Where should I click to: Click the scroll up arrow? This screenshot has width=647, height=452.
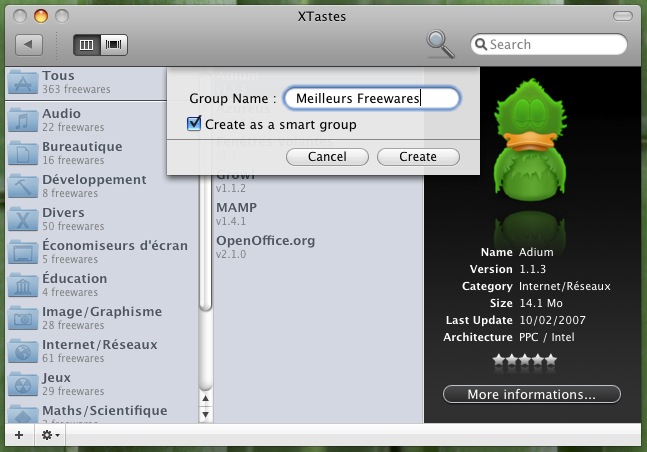coord(205,398)
